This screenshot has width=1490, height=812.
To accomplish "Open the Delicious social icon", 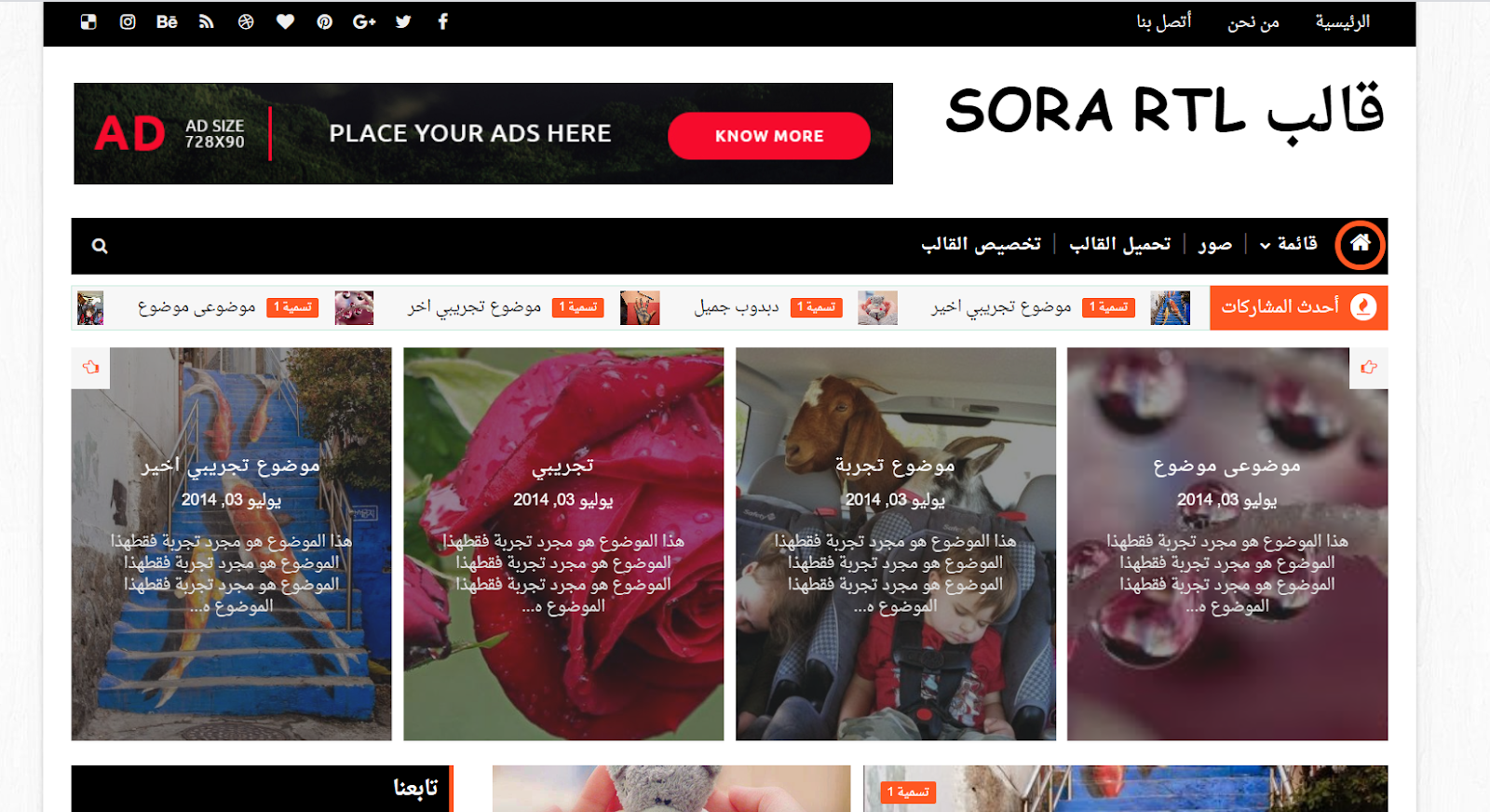I will coord(88,21).
